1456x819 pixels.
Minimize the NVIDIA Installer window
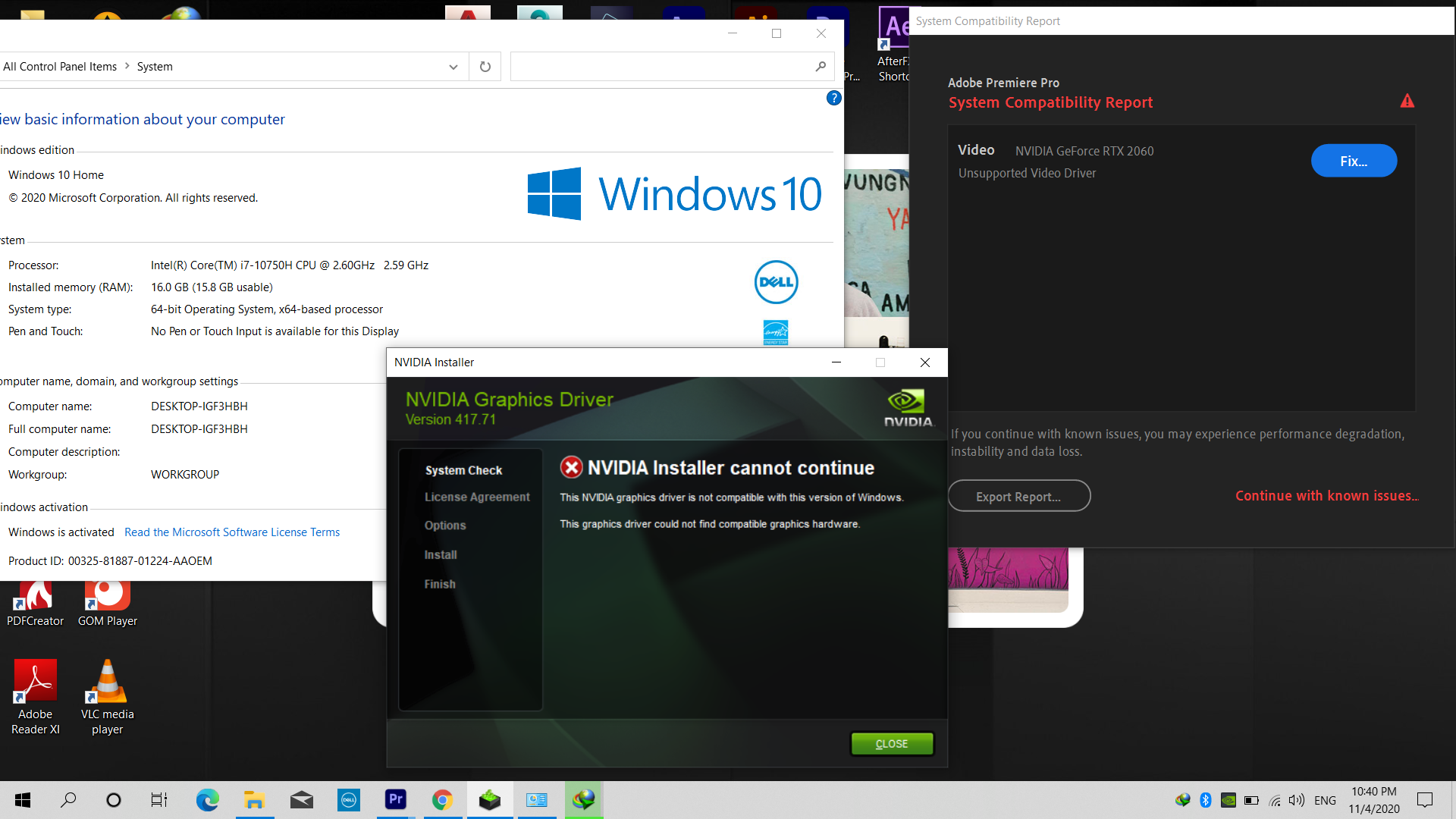click(836, 362)
